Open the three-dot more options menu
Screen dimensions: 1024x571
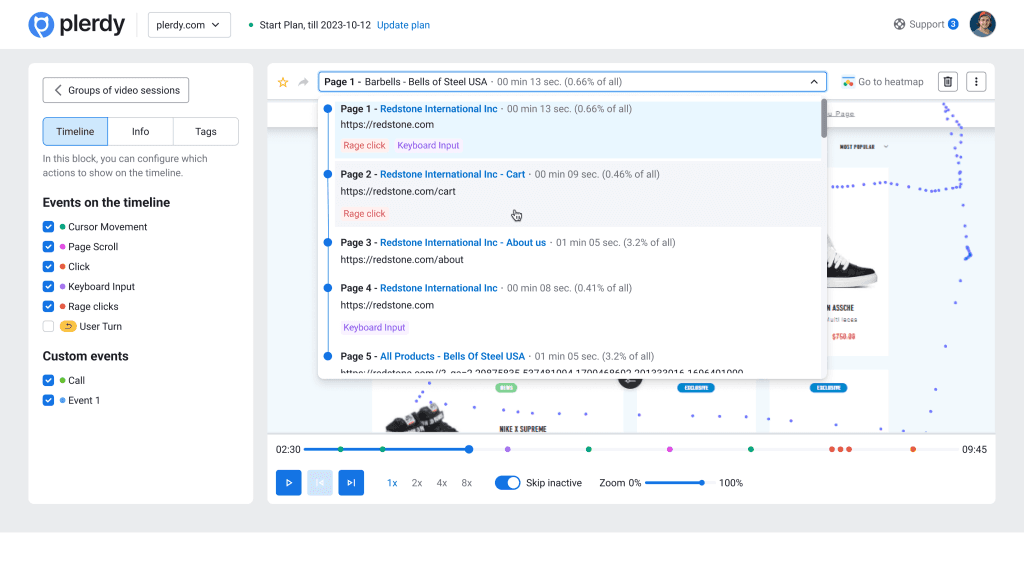tap(976, 82)
